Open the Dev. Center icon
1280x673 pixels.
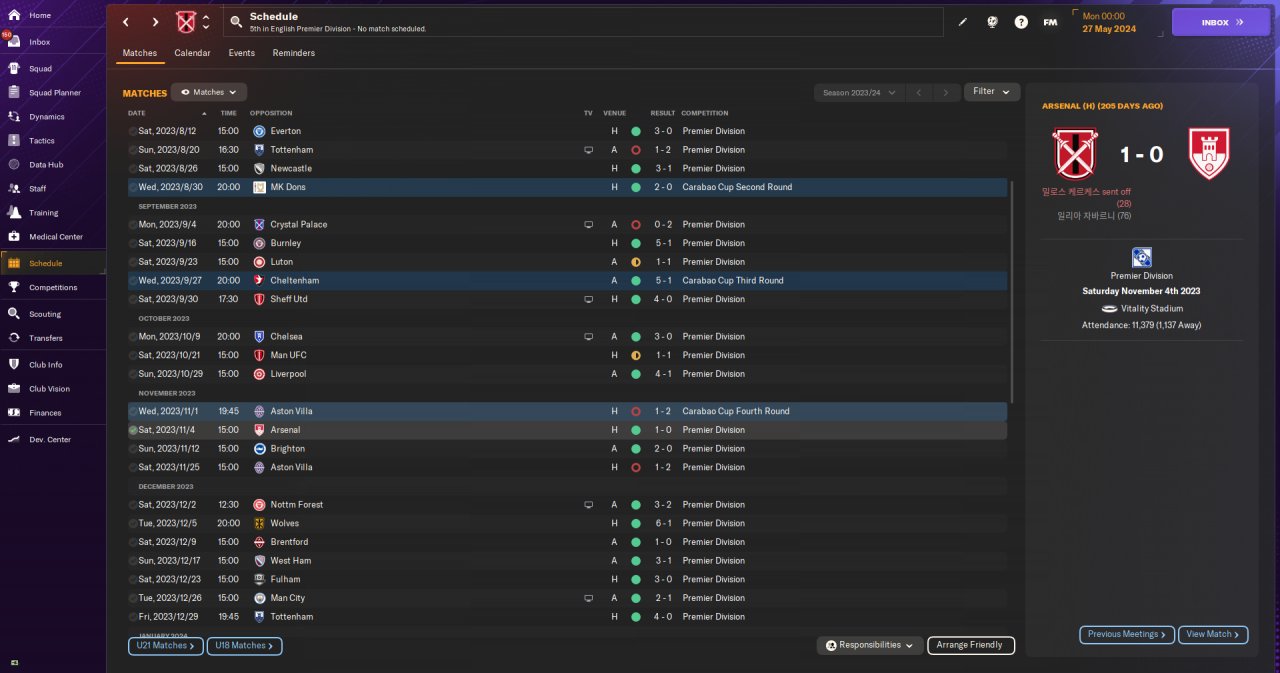[x=14, y=440]
